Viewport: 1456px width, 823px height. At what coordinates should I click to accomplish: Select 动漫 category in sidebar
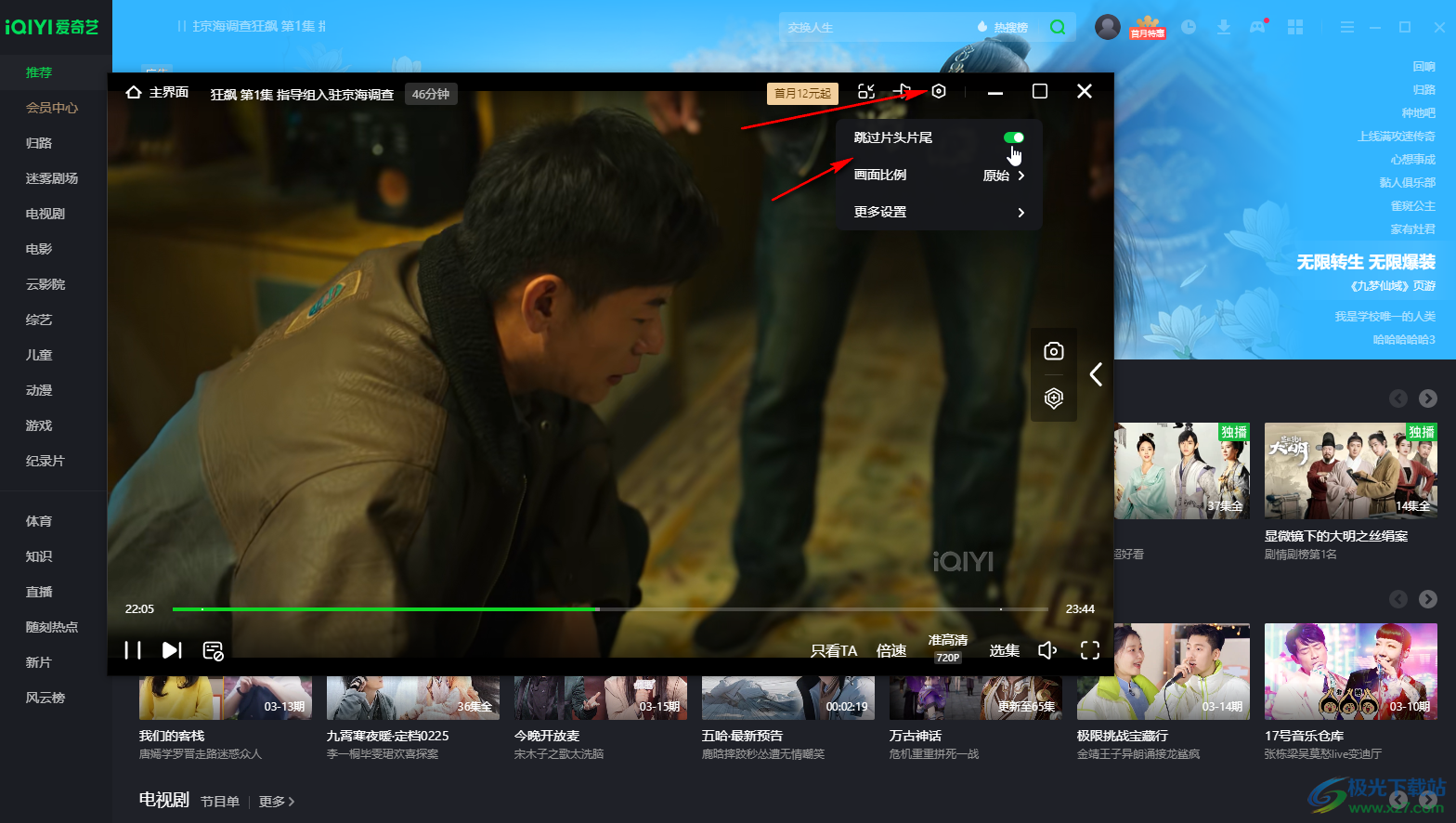coord(39,390)
